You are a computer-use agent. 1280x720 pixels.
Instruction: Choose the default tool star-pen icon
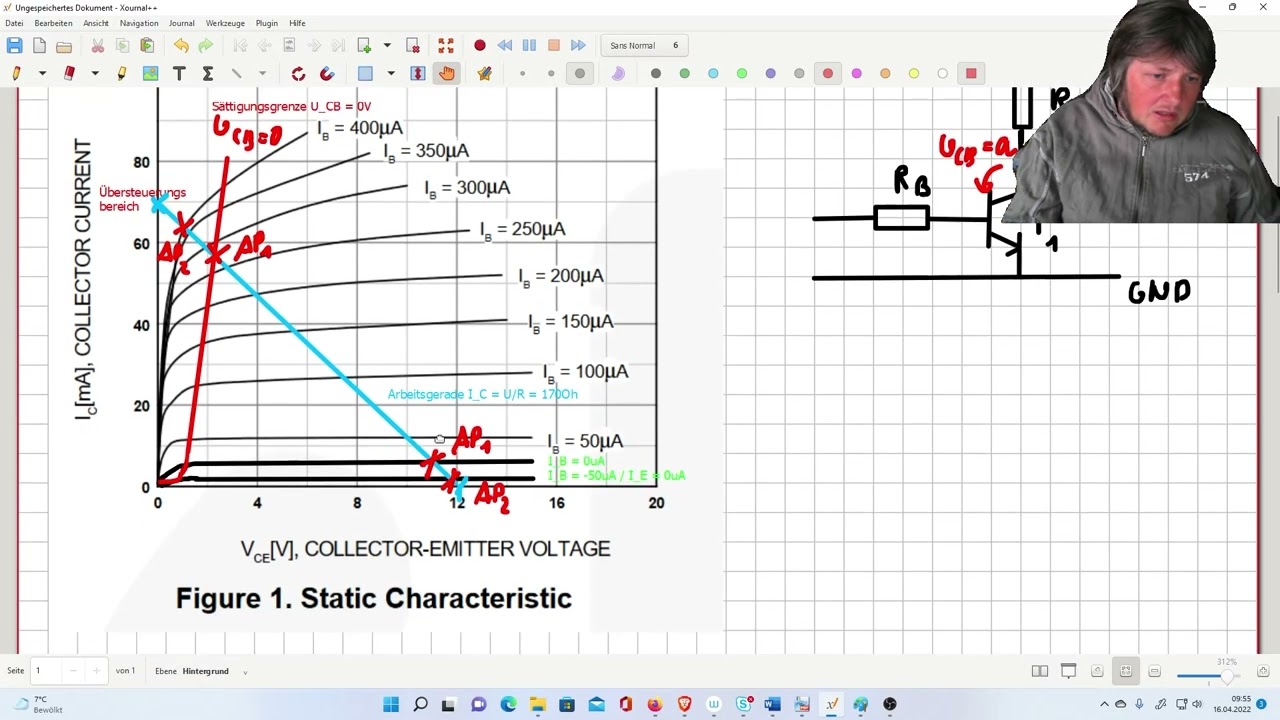tap(485, 73)
